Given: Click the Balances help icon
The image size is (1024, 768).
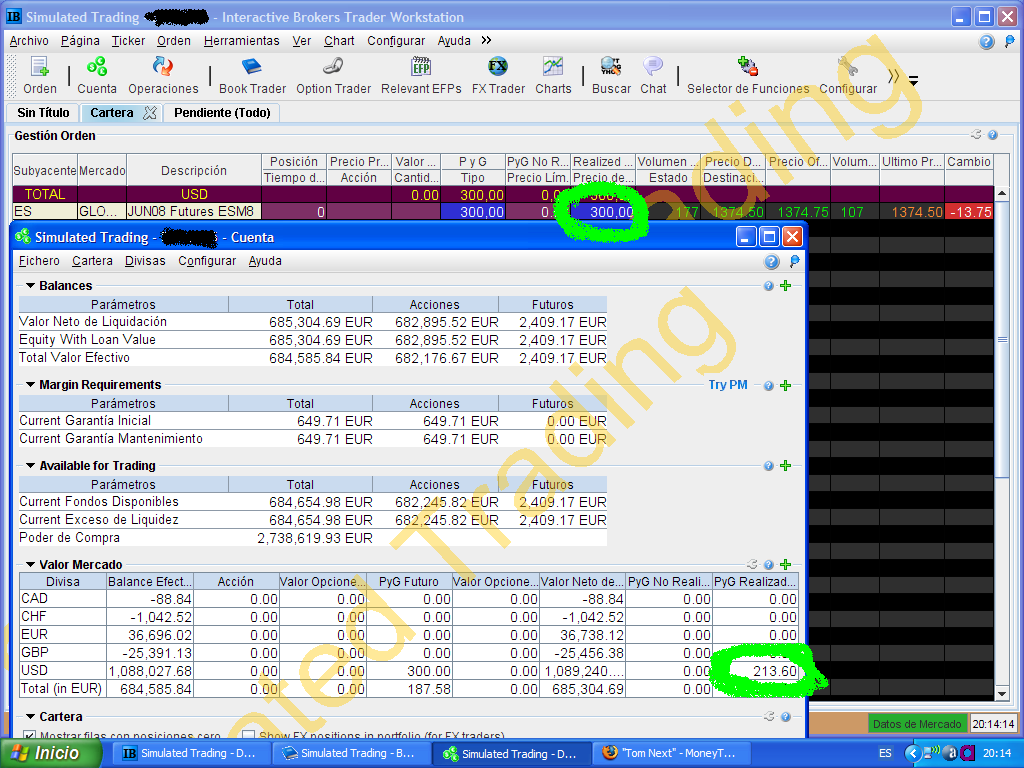Looking at the screenshot, I should [x=769, y=286].
